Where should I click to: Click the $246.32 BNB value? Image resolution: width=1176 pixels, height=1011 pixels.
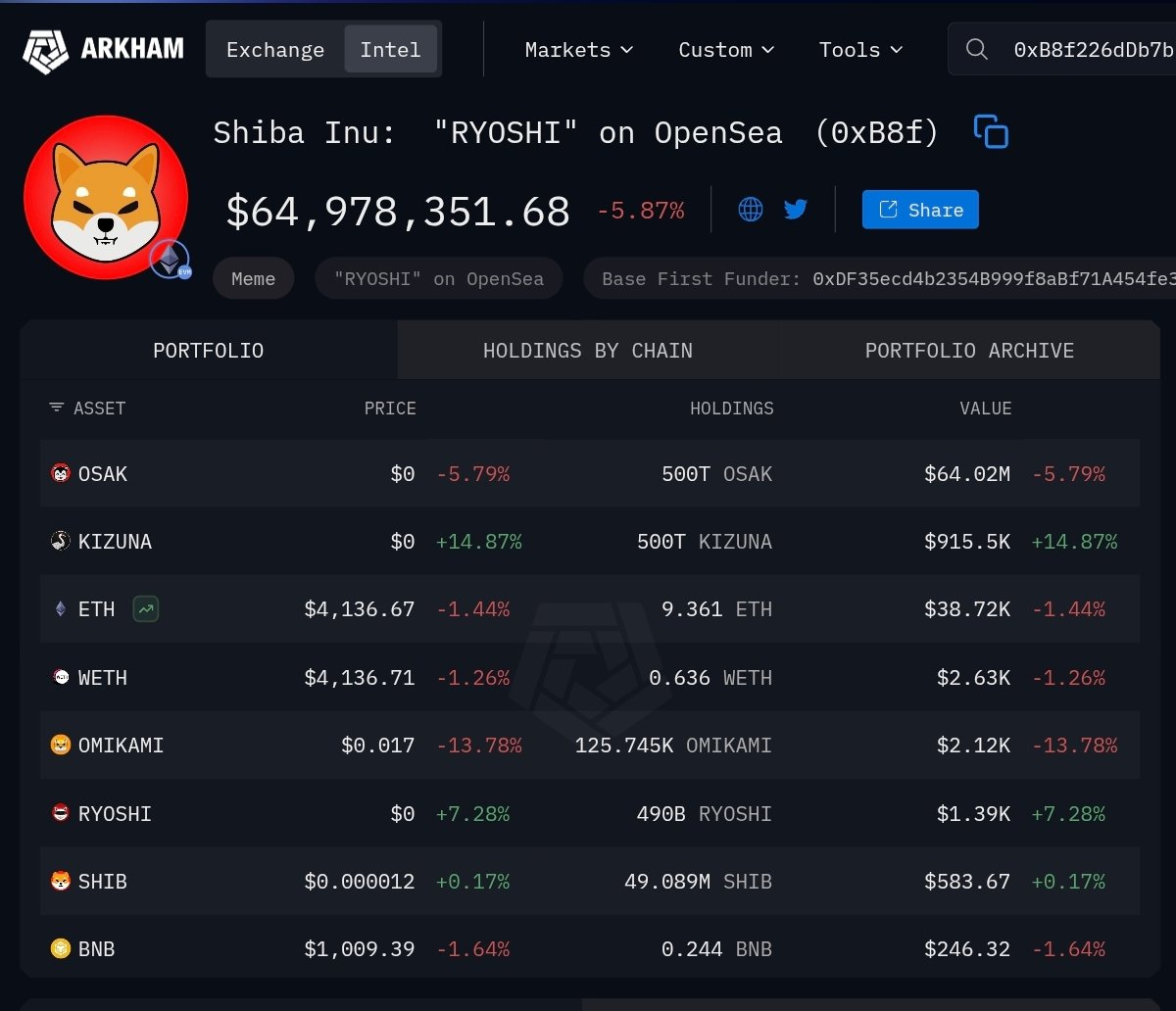[967, 949]
